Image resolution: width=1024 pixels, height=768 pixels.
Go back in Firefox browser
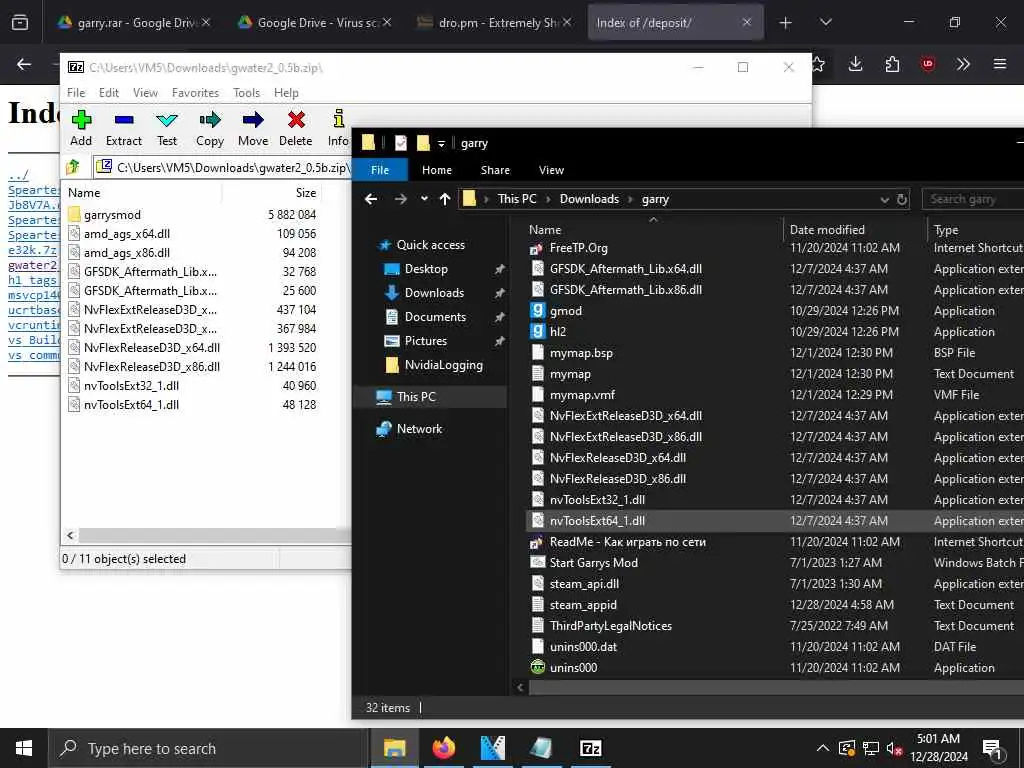click(x=24, y=64)
